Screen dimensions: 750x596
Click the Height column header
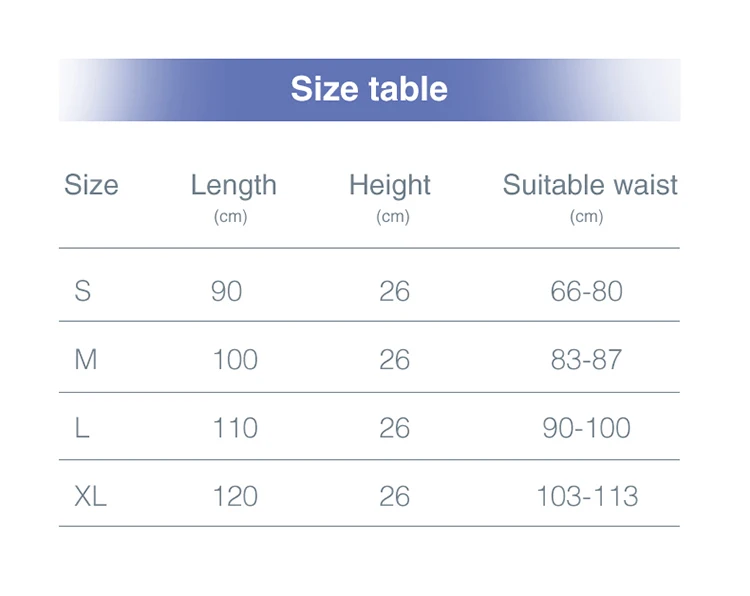tap(390, 185)
